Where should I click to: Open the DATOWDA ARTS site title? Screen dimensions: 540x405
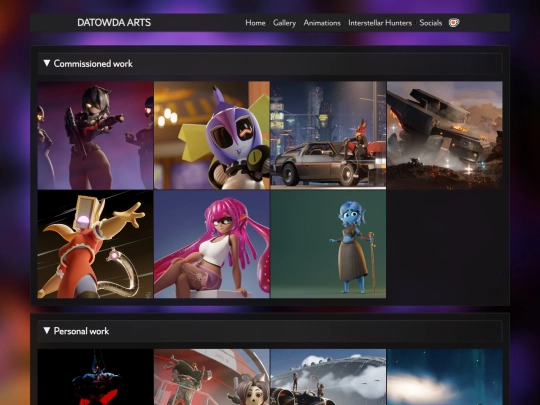click(x=114, y=23)
